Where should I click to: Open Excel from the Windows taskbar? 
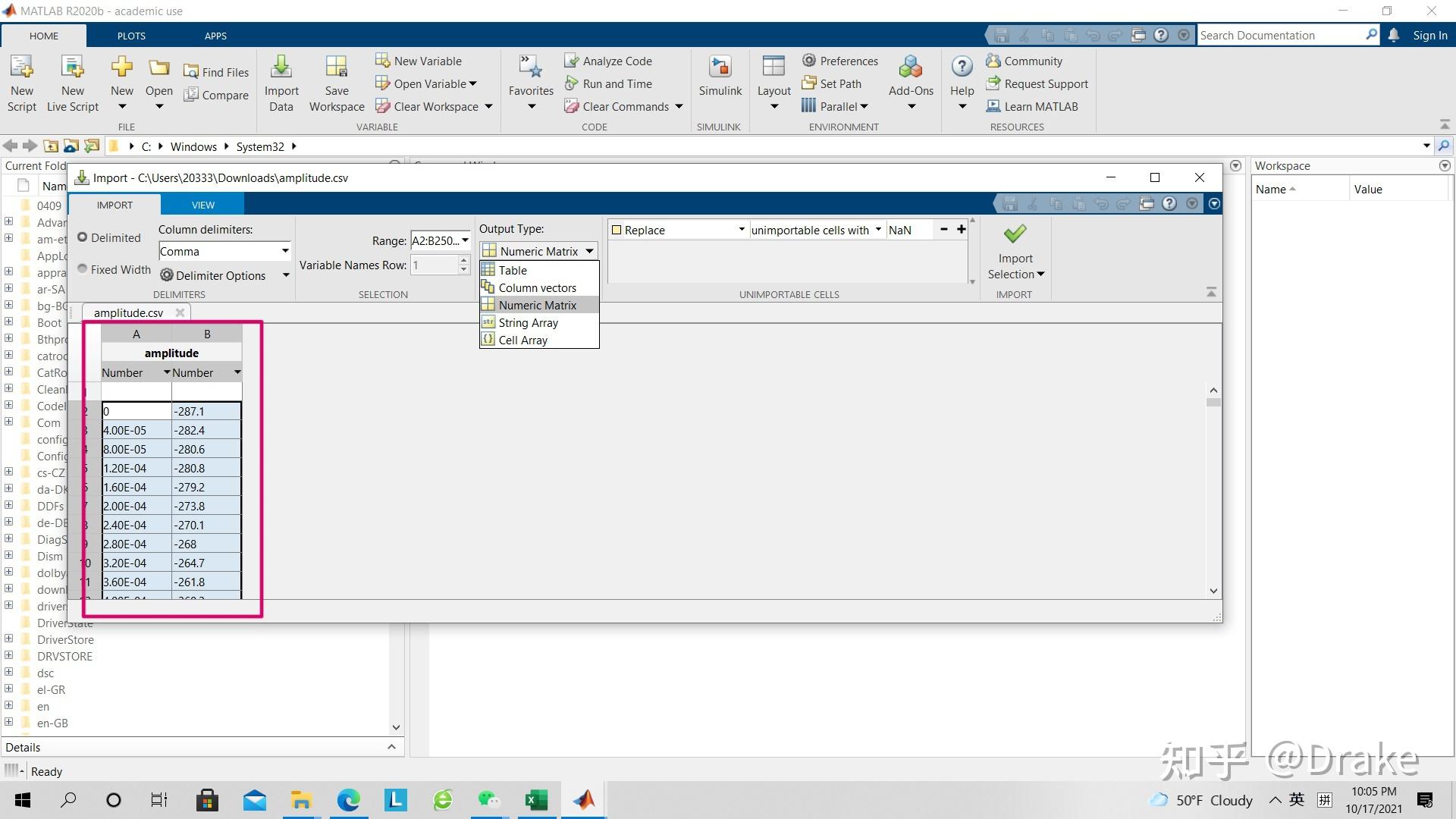coord(536,799)
